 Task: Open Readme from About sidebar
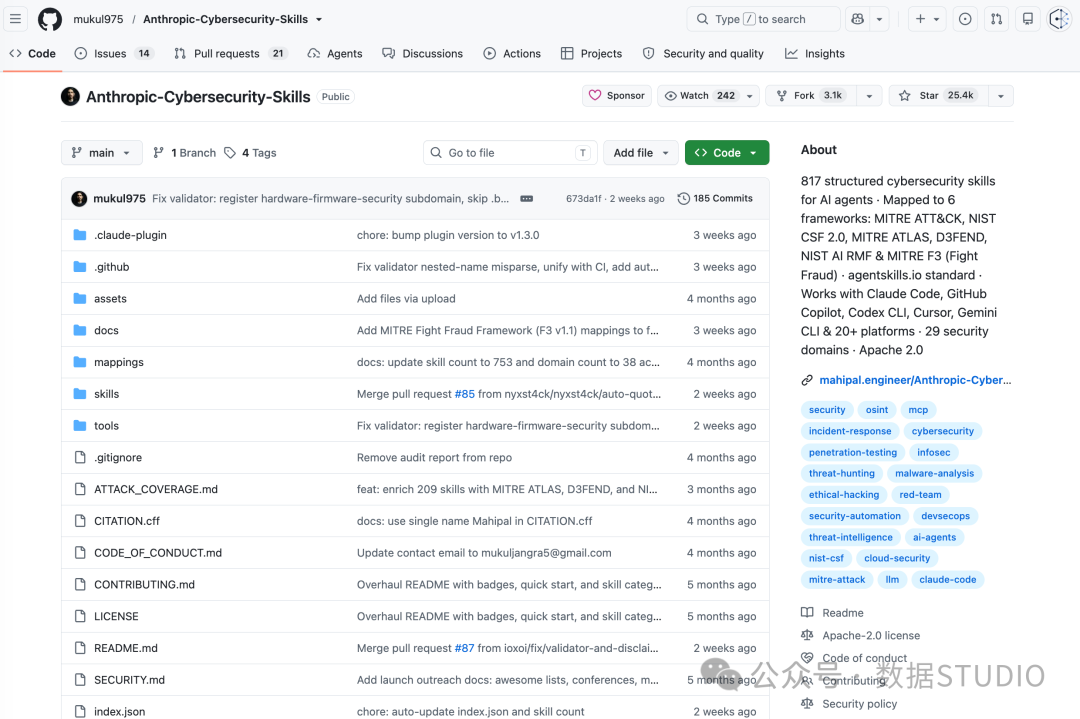pos(842,613)
